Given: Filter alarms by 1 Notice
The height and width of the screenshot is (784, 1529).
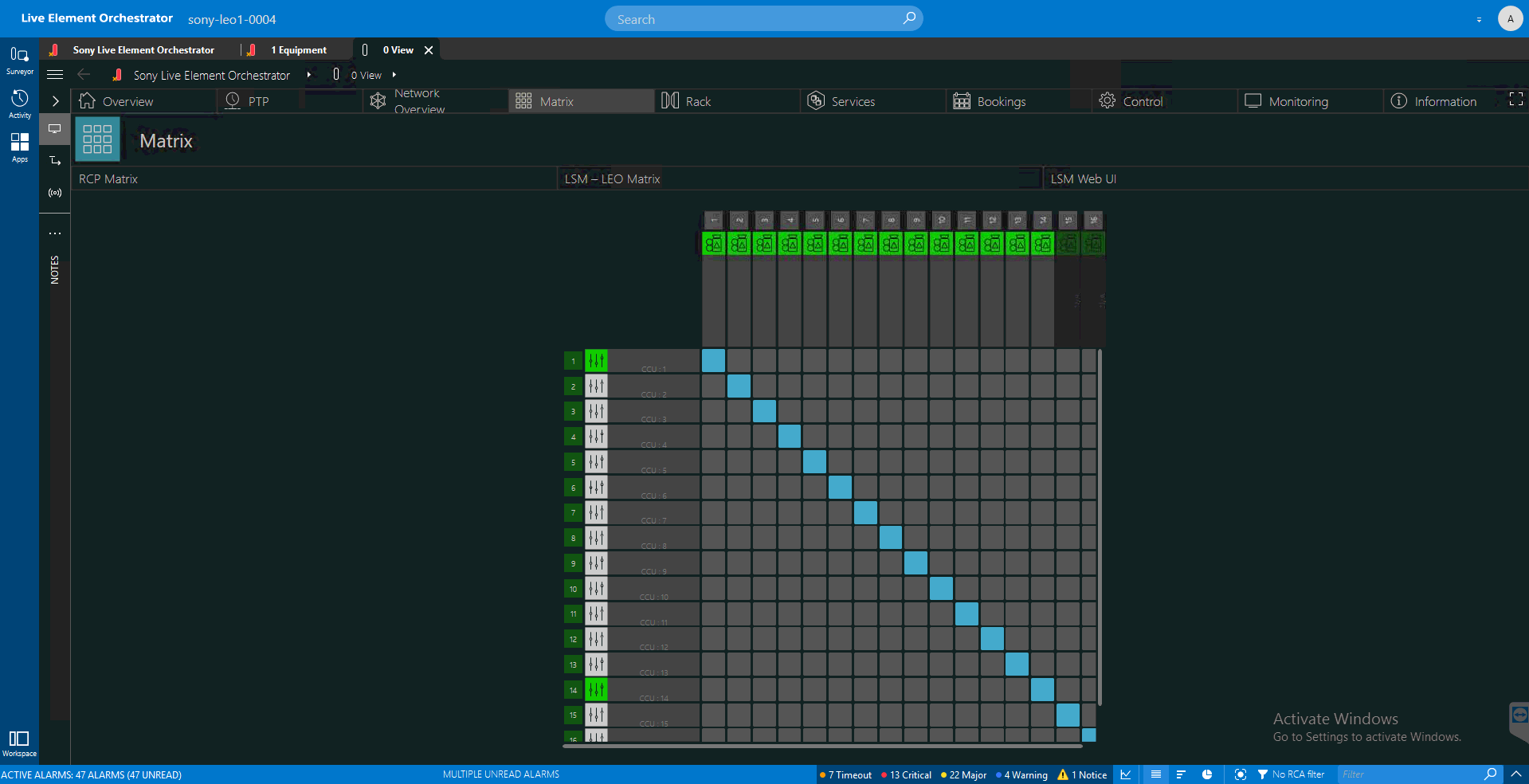Looking at the screenshot, I should [1082, 774].
